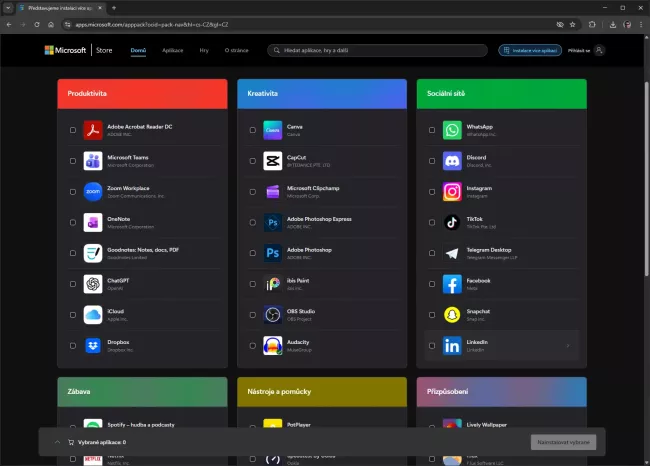Bookmark this page with the star icon

pos(572,24)
